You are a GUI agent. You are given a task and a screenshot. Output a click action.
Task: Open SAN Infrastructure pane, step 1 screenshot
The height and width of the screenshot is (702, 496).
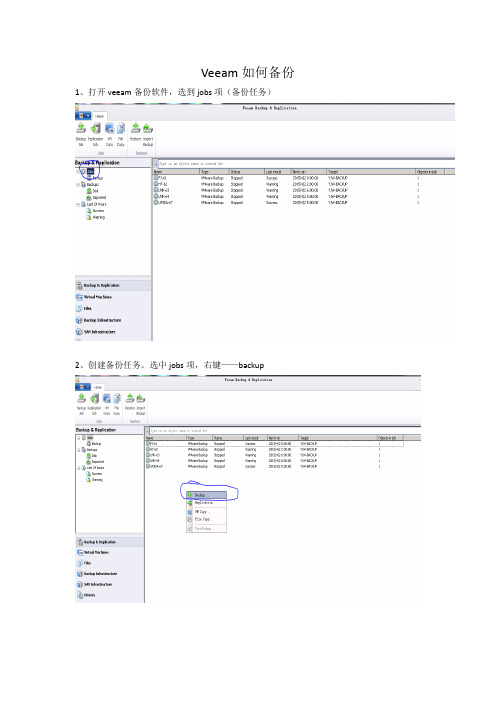click(x=113, y=332)
